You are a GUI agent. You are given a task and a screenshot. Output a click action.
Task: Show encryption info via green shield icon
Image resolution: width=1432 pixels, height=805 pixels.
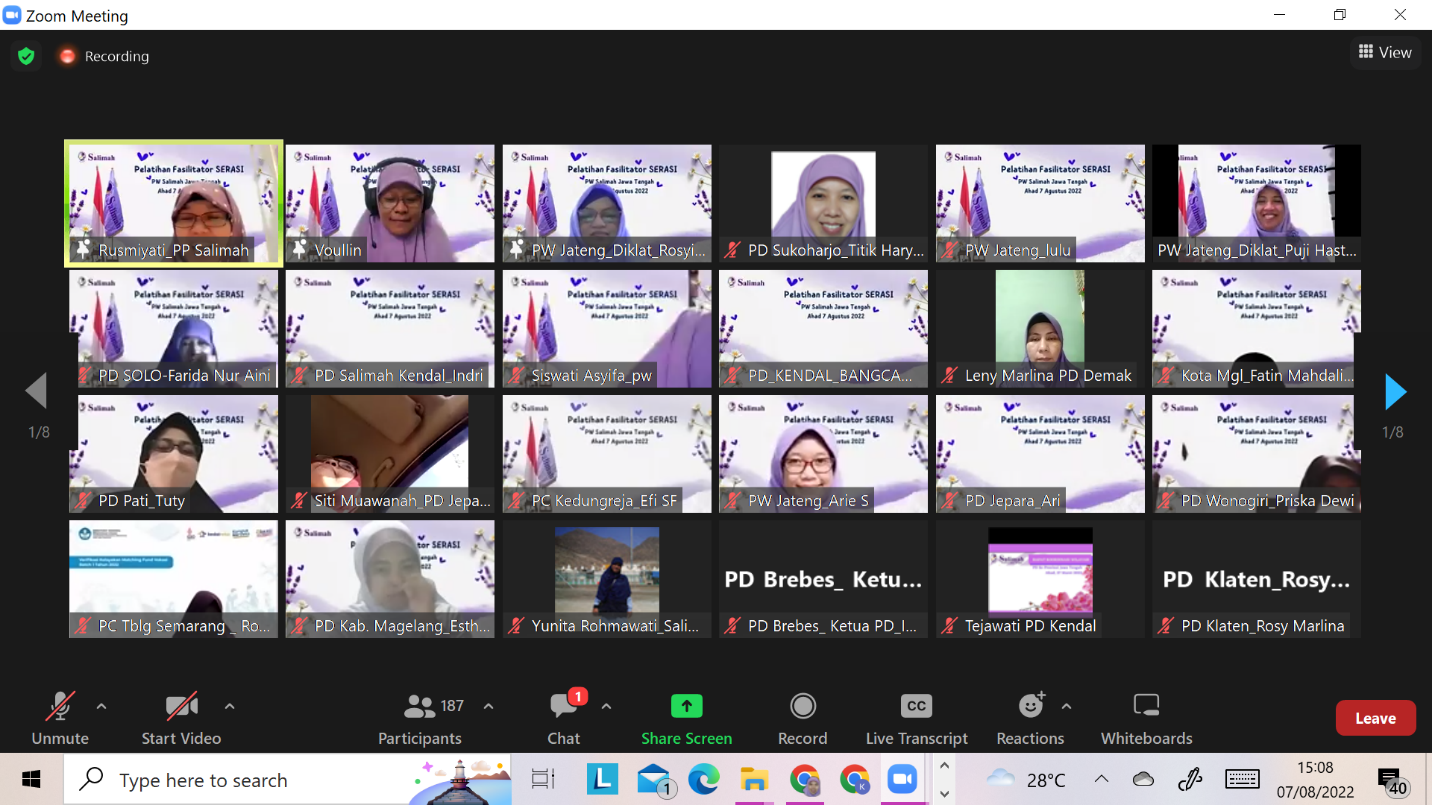pyautogui.click(x=26, y=56)
